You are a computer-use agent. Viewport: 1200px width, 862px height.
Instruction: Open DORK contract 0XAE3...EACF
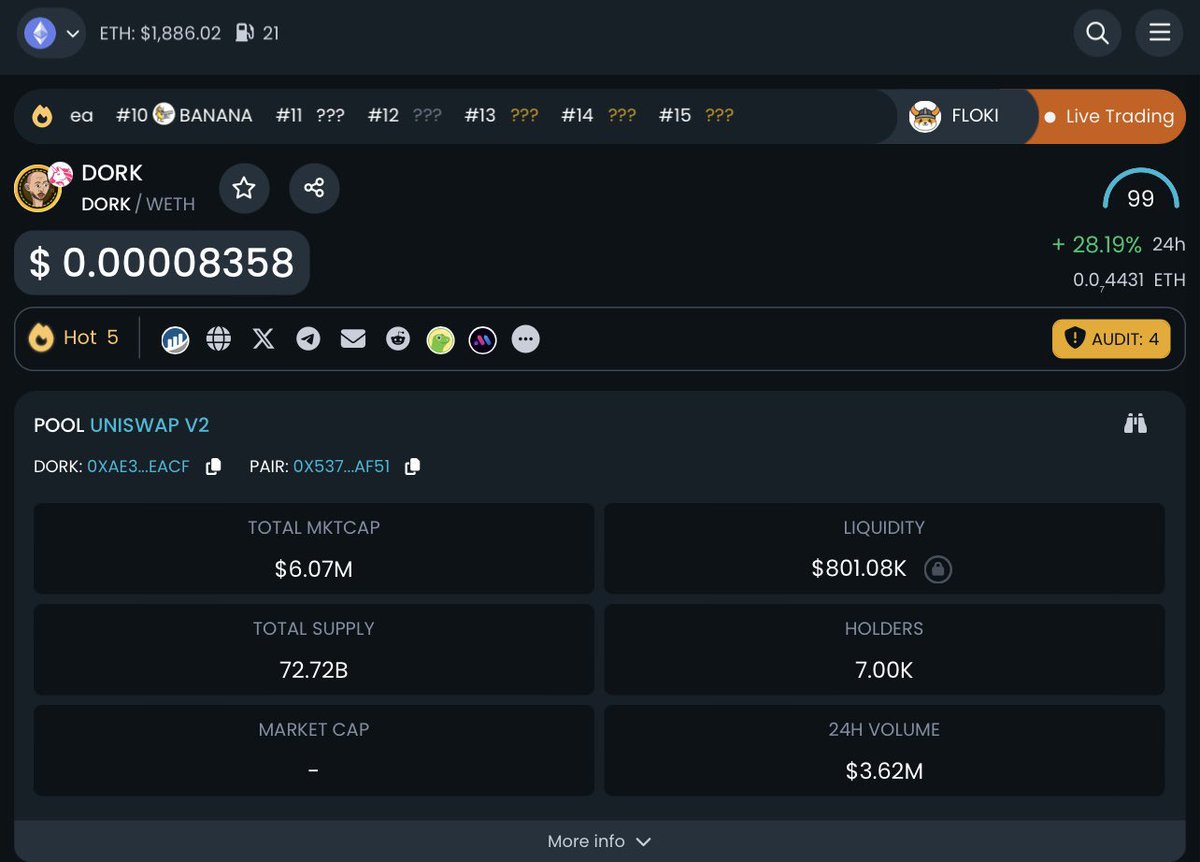(x=138, y=467)
